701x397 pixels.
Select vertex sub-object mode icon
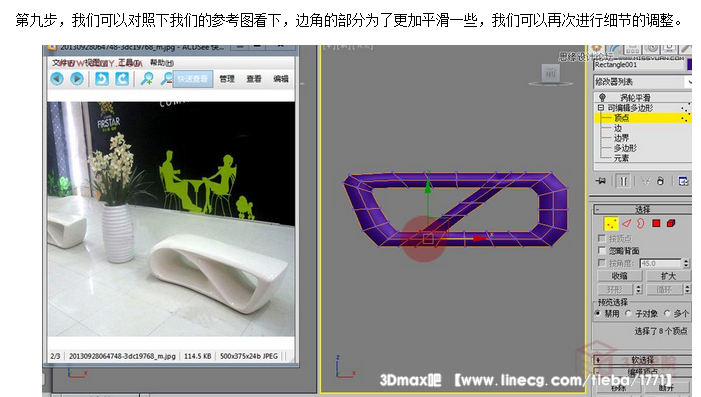click(x=611, y=223)
